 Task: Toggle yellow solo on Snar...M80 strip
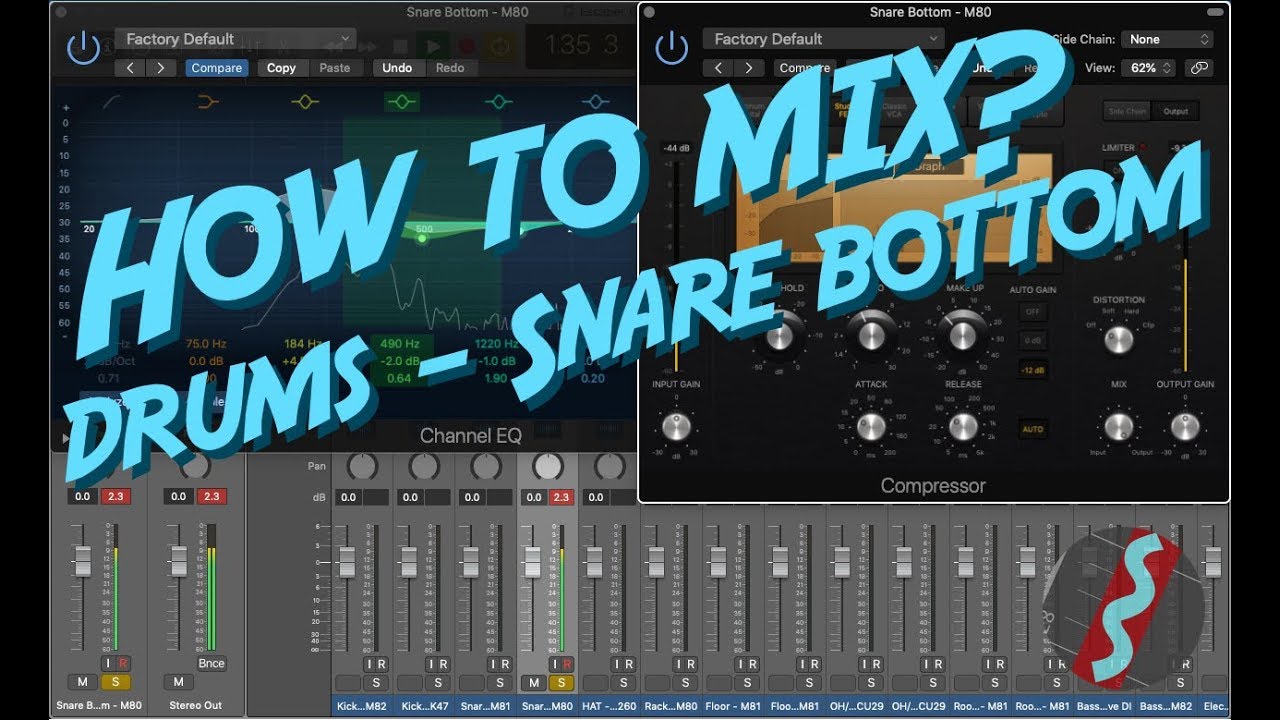click(562, 683)
